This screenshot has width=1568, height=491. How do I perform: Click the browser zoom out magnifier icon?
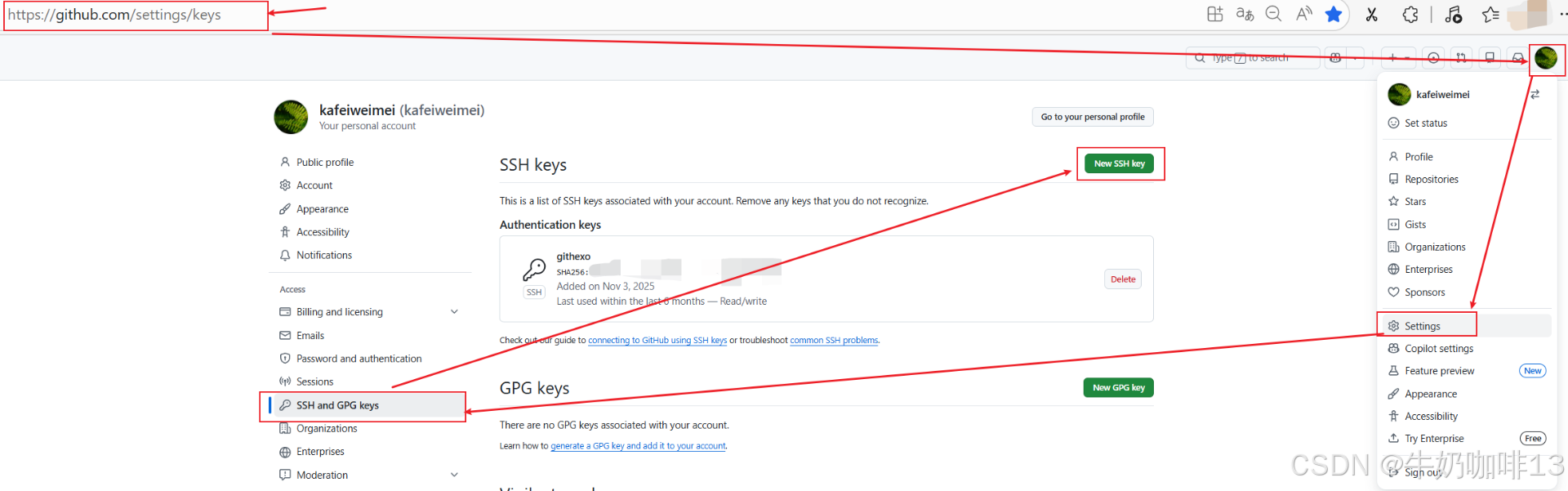pos(1273,14)
